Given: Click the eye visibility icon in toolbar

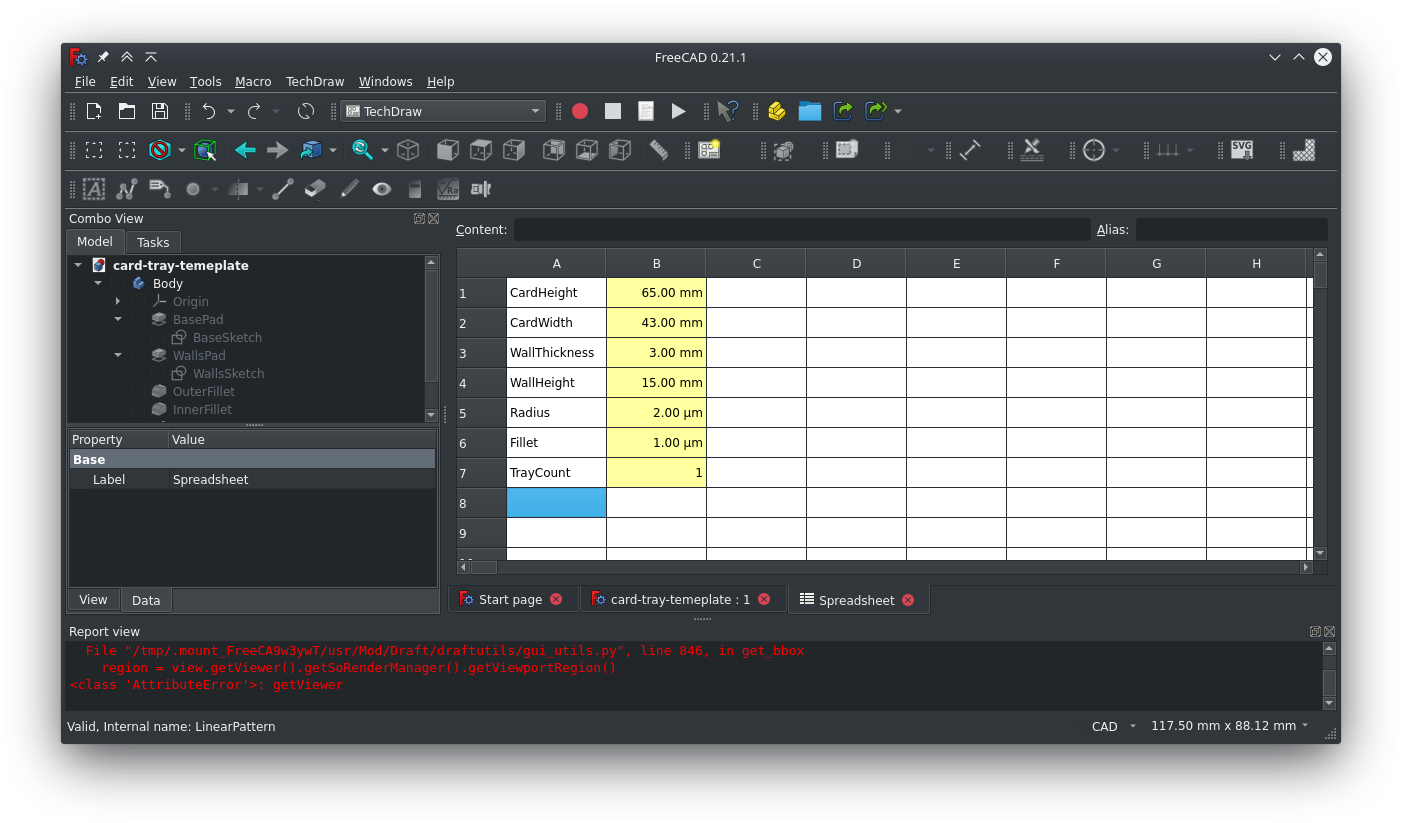Looking at the screenshot, I should point(381,189).
